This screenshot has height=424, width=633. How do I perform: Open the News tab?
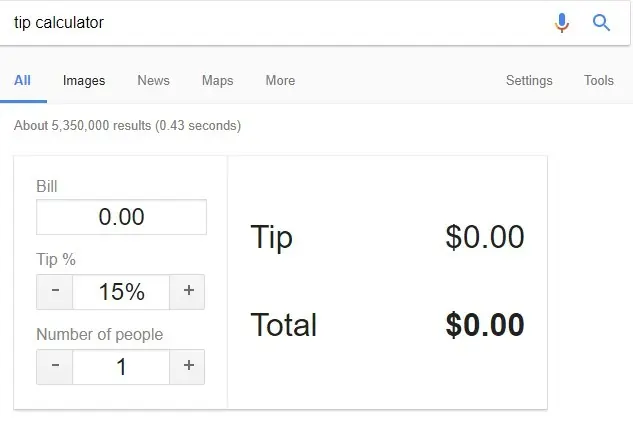point(153,81)
